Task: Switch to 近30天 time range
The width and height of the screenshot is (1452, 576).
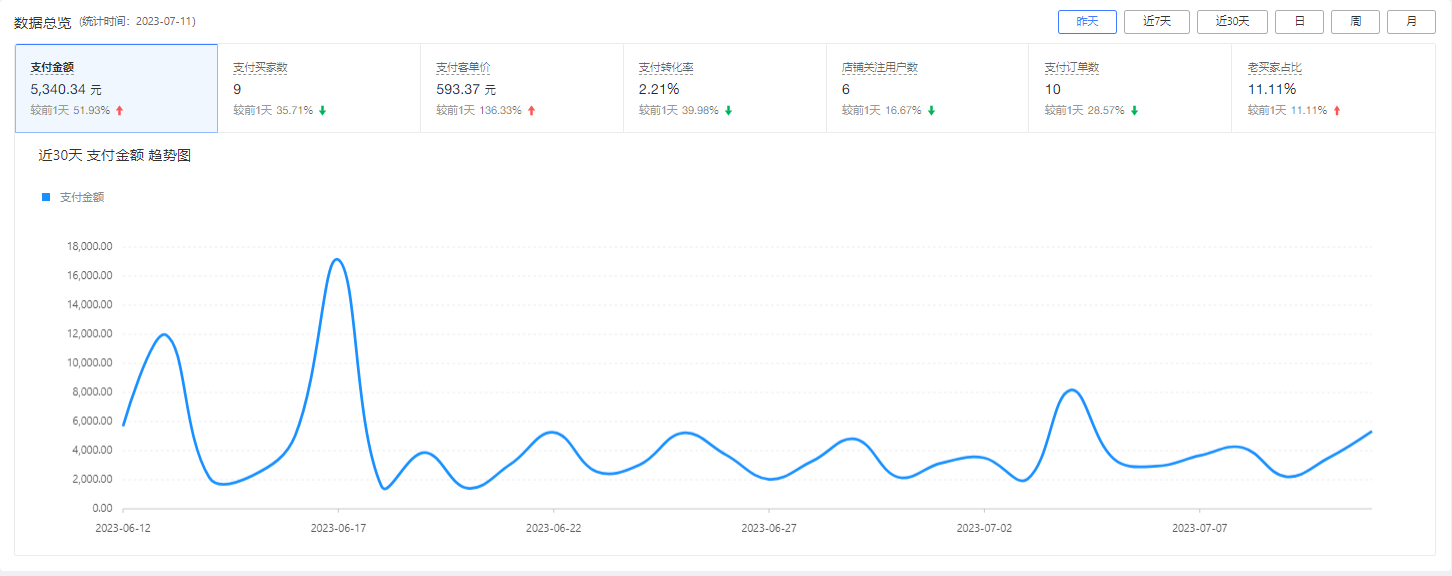Action: pos(1232,22)
